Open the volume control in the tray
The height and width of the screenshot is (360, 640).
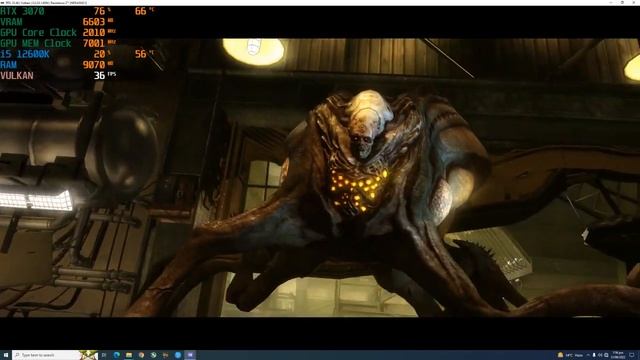(x=600, y=355)
